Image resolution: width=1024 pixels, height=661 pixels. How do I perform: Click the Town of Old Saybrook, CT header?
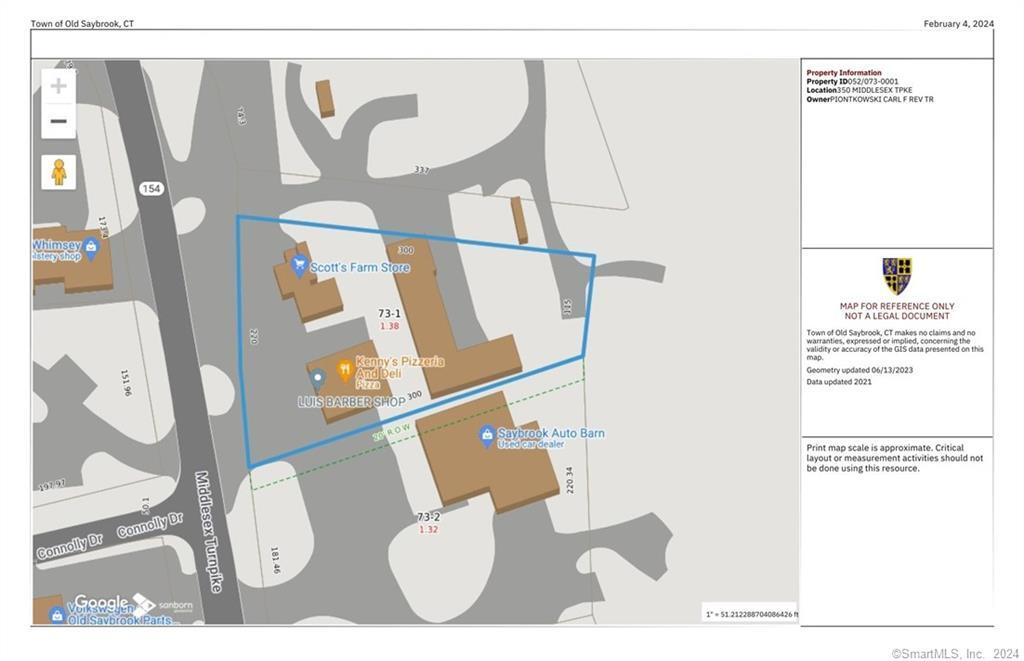coord(82,24)
